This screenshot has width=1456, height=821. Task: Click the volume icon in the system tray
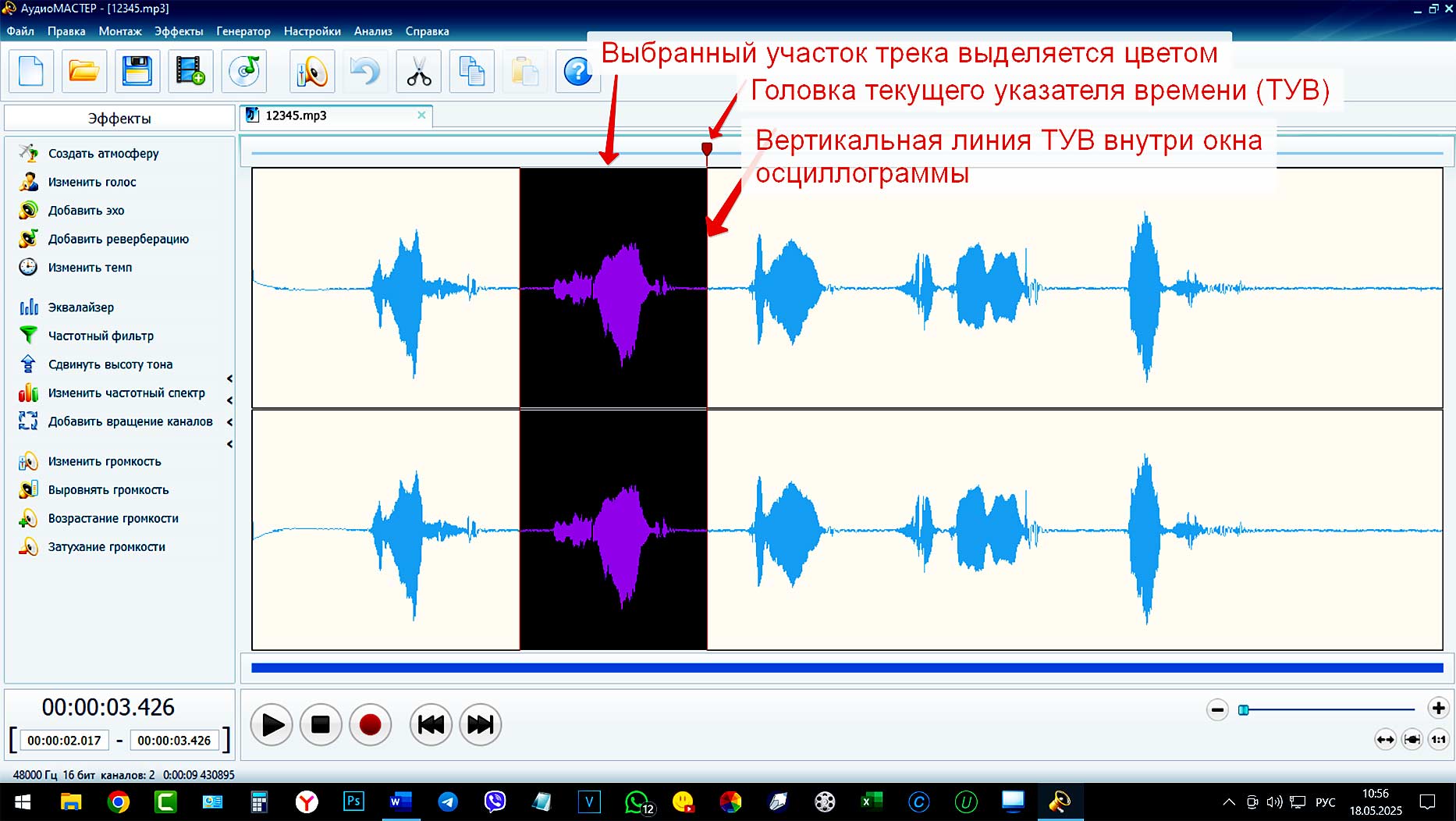[1274, 801]
